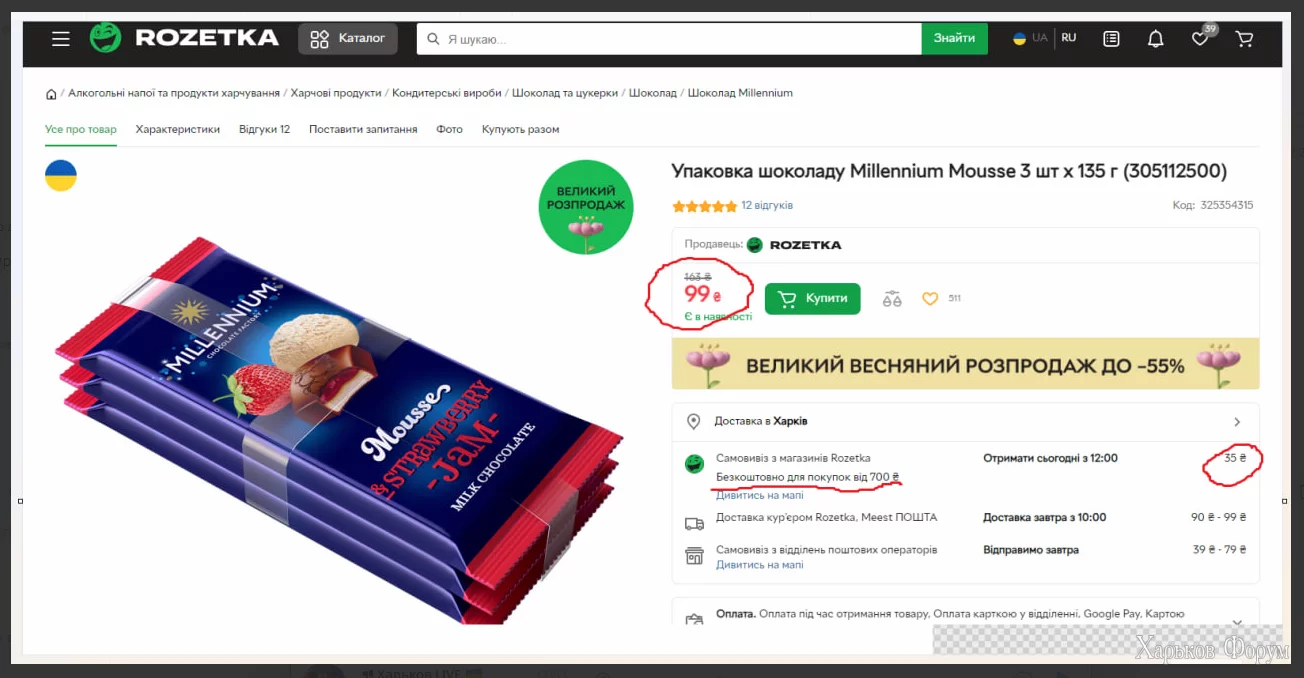Open the notifications bell icon
The height and width of the screenshot is (678, 1304).
point(1155,39)
